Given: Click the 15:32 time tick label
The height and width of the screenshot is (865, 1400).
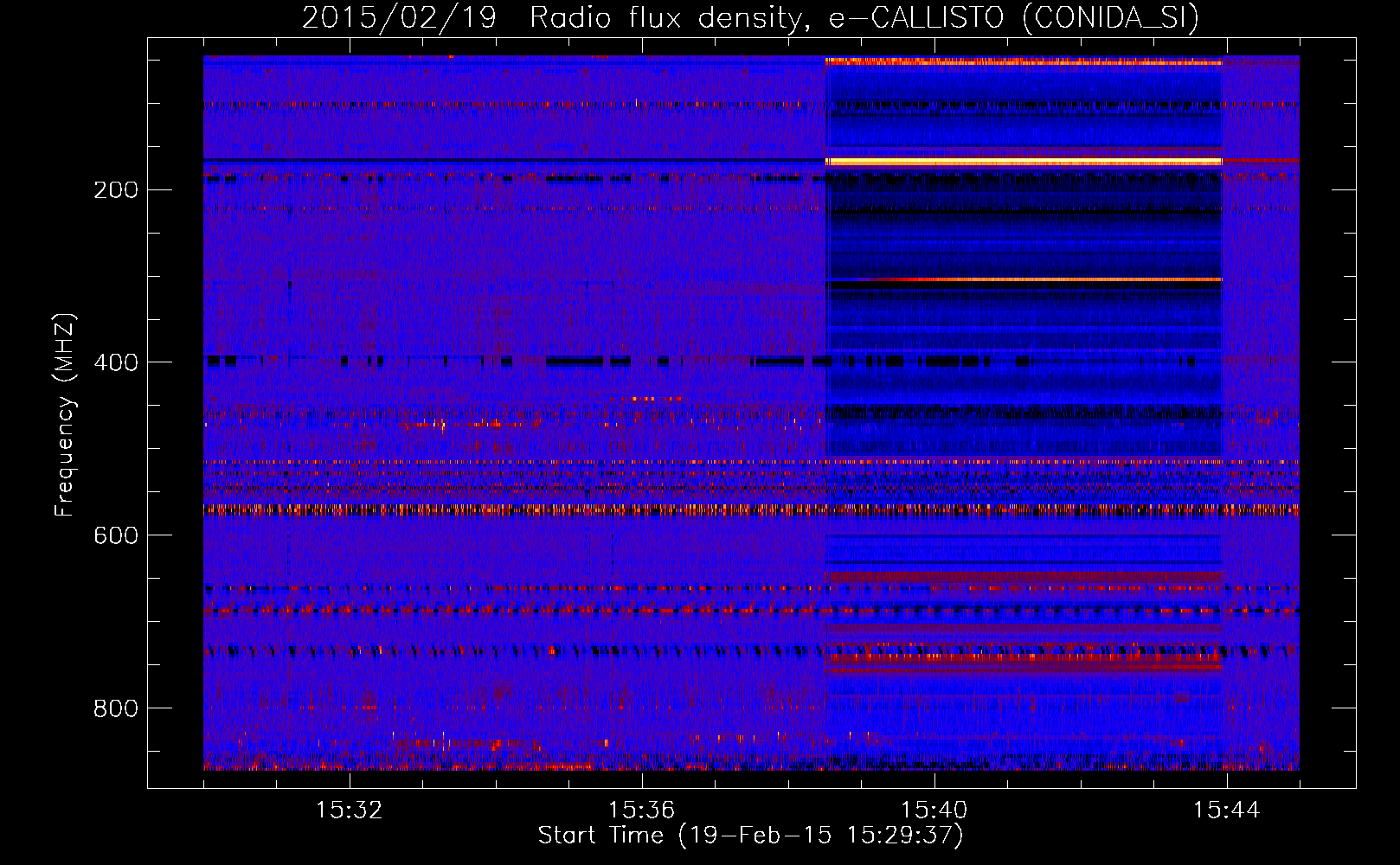Looking at the screenshot, I should (x=350, y=811).
